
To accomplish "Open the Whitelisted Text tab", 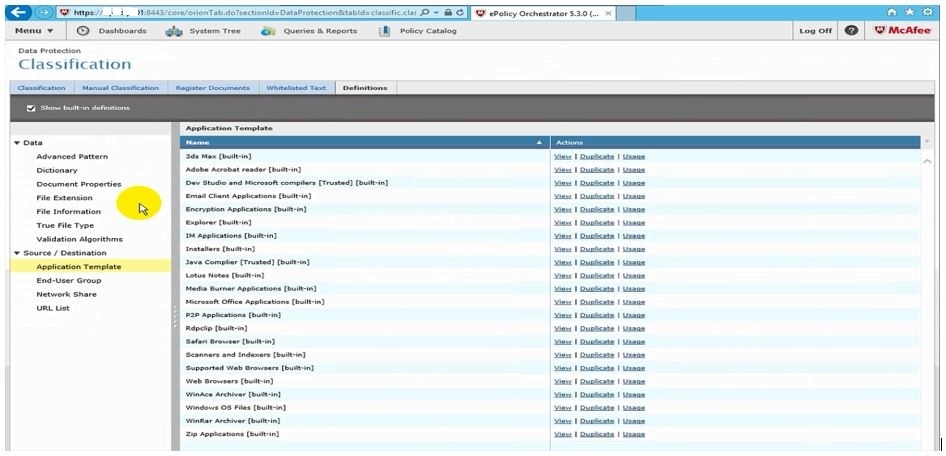I will coord(296,88).
